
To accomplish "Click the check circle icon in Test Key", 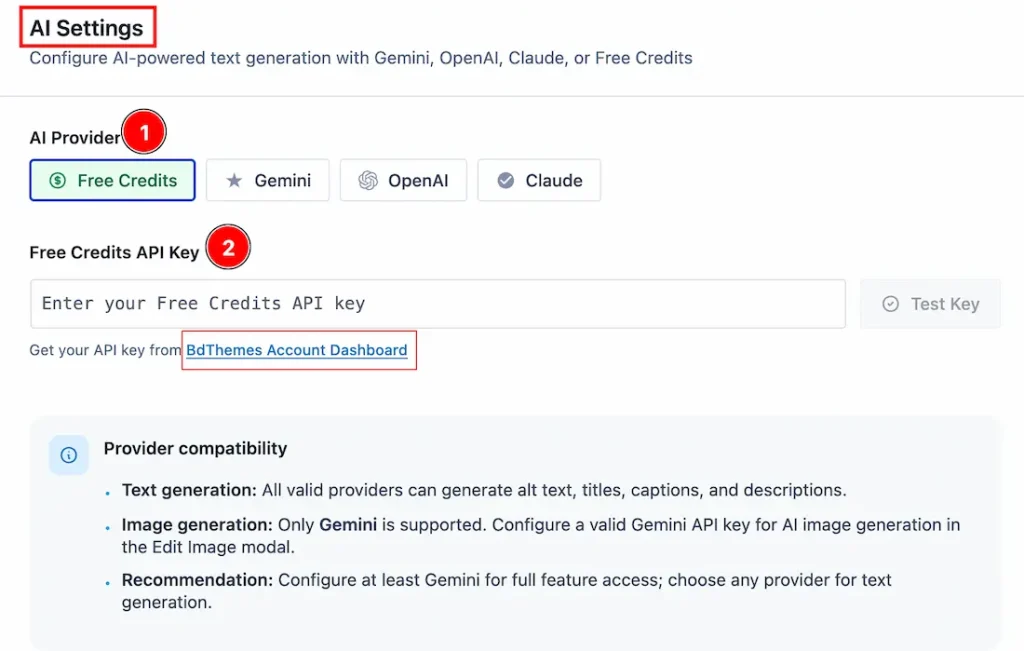I will pyautogui.click(x=890, y=304).
